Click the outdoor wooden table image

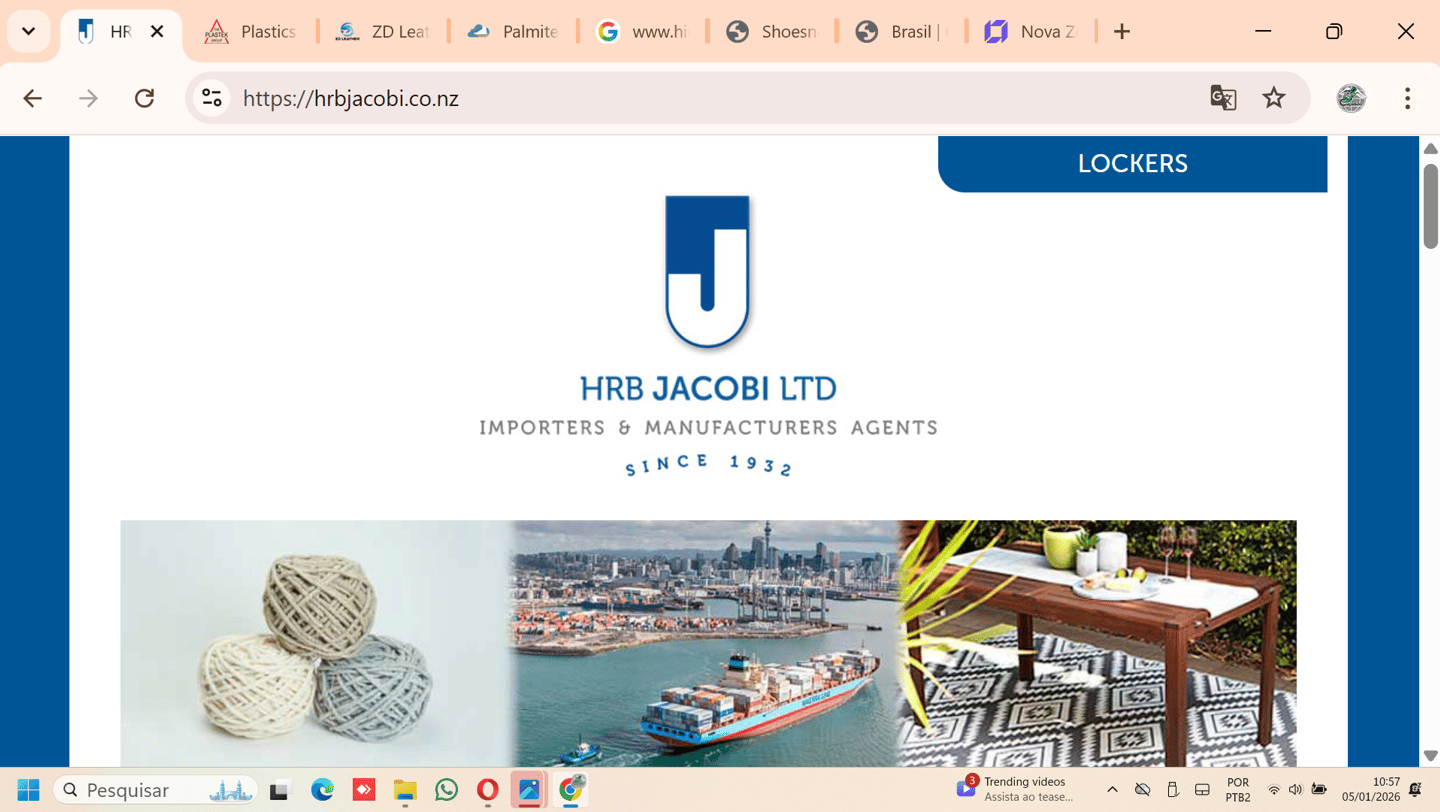coord(1098,643)
